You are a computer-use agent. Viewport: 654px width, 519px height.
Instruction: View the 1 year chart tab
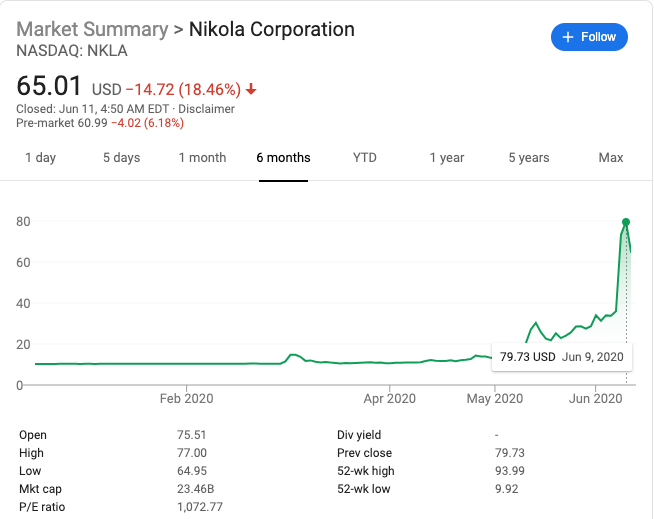coord(447,157)
